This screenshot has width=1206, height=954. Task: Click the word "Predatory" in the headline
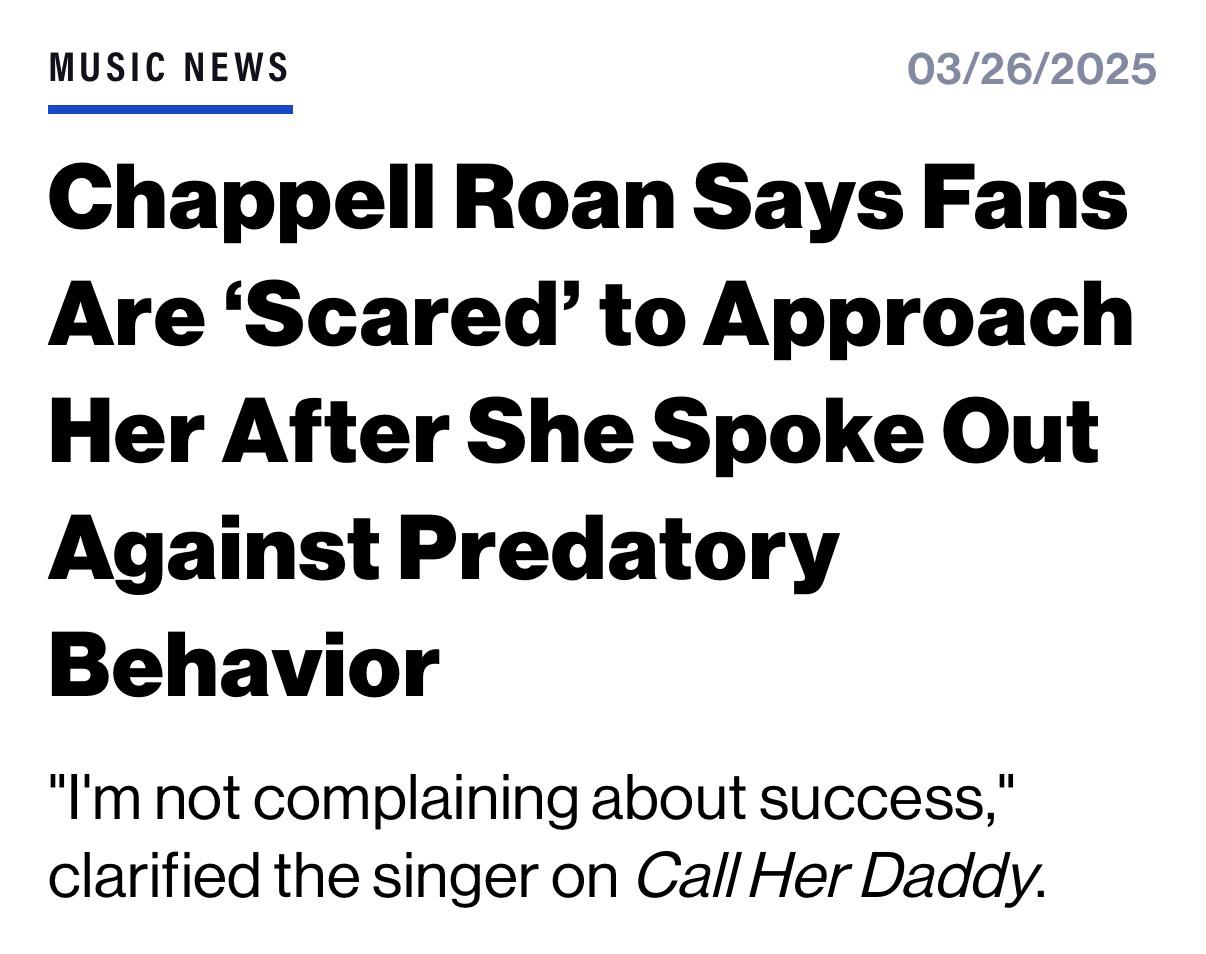coord(618,549)
